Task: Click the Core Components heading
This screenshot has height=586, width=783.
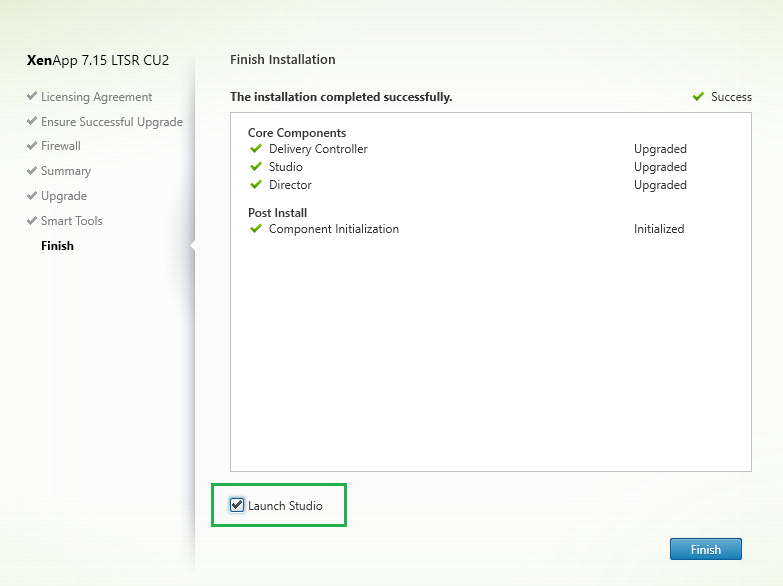Action: pos(297,133)
